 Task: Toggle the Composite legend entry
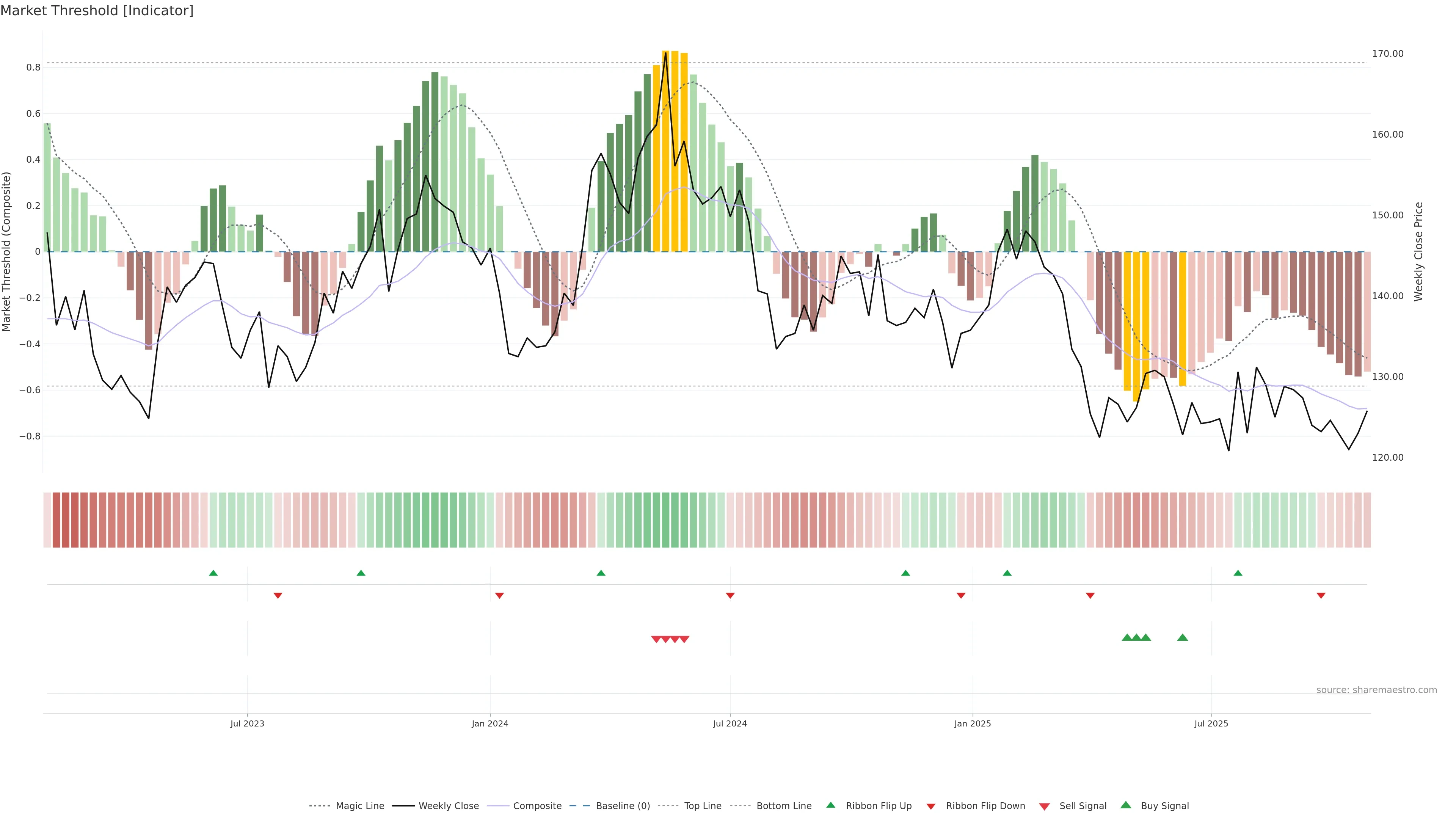coord(537,806)
